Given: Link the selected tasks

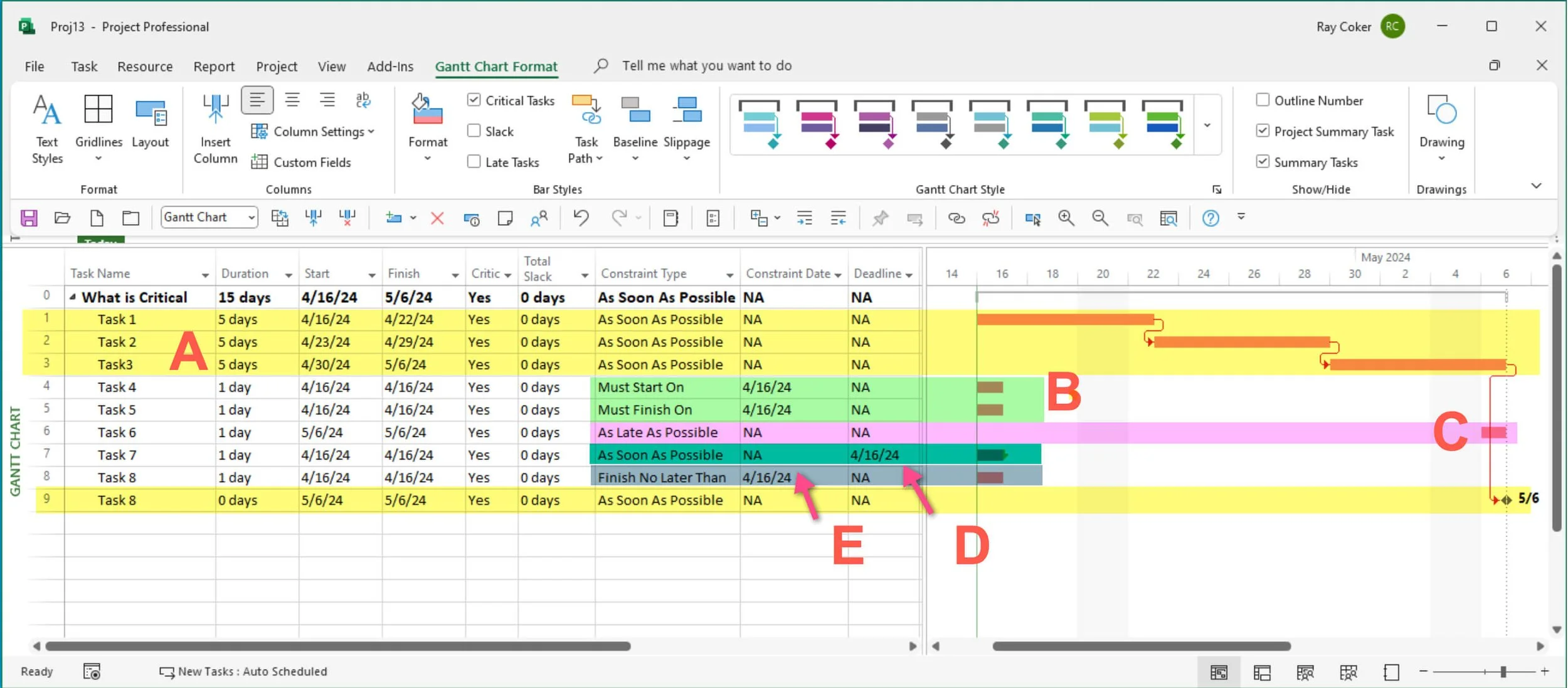Looking at the screenshot, I should coord(956,218).
